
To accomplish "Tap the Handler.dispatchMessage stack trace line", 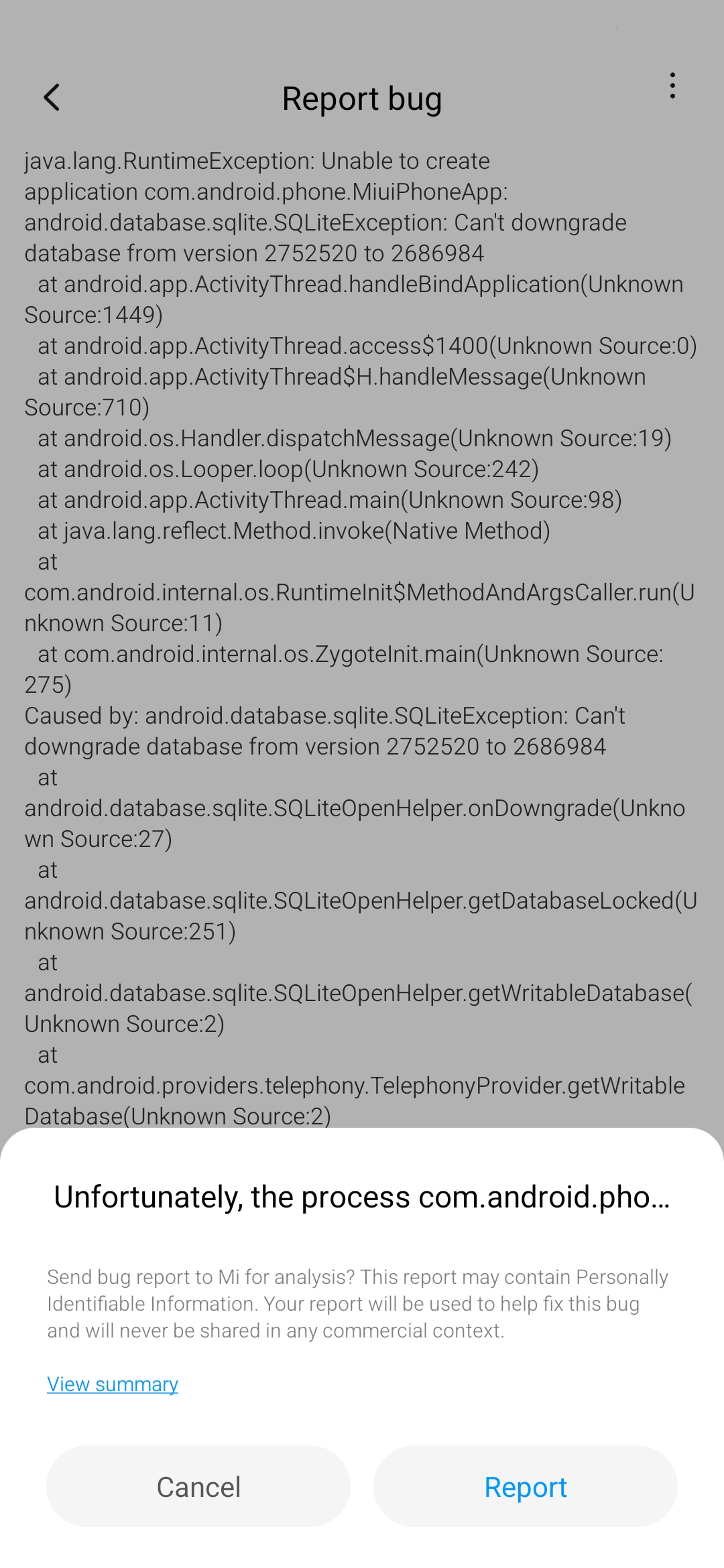I will click(x=354, y=439).
